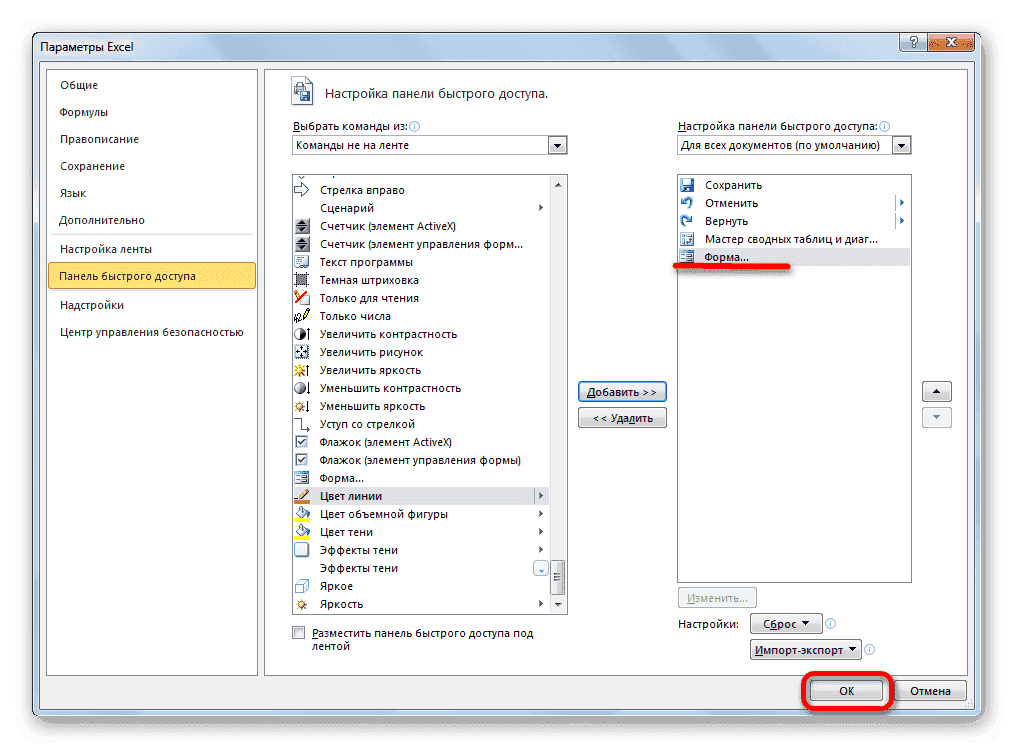Click the Форма... icon in the commands list

tap(301, 478)
